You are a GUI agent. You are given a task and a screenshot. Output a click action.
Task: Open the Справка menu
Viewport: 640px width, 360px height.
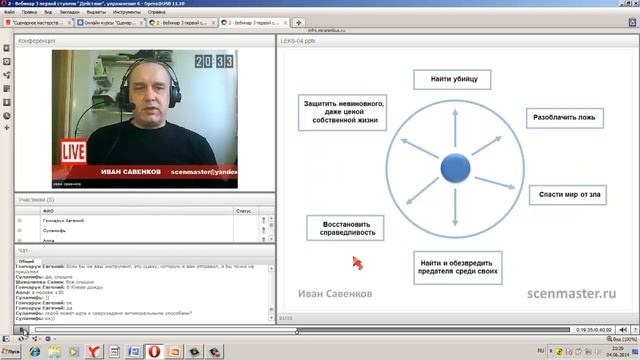156,12
